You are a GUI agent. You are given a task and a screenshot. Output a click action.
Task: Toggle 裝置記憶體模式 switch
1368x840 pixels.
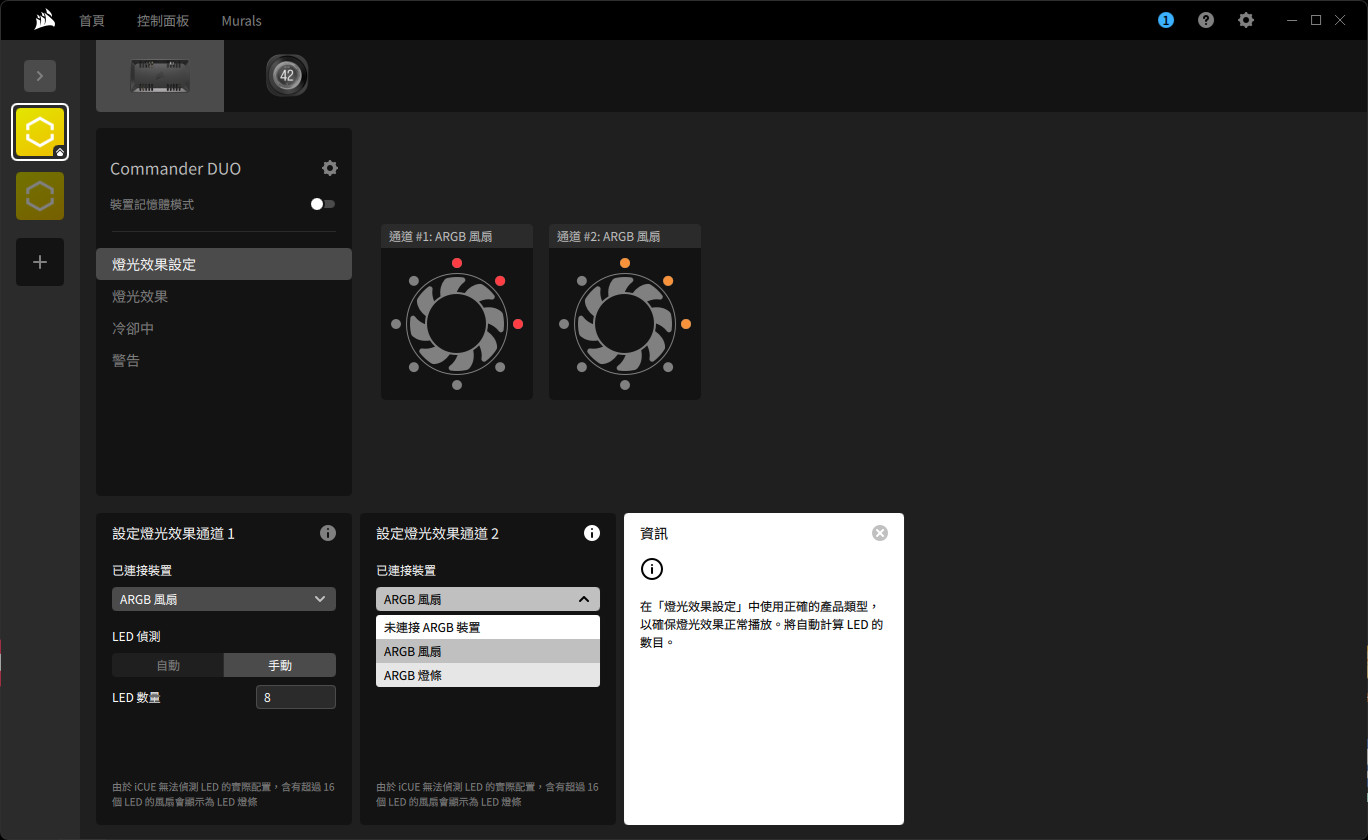(322, 204)
